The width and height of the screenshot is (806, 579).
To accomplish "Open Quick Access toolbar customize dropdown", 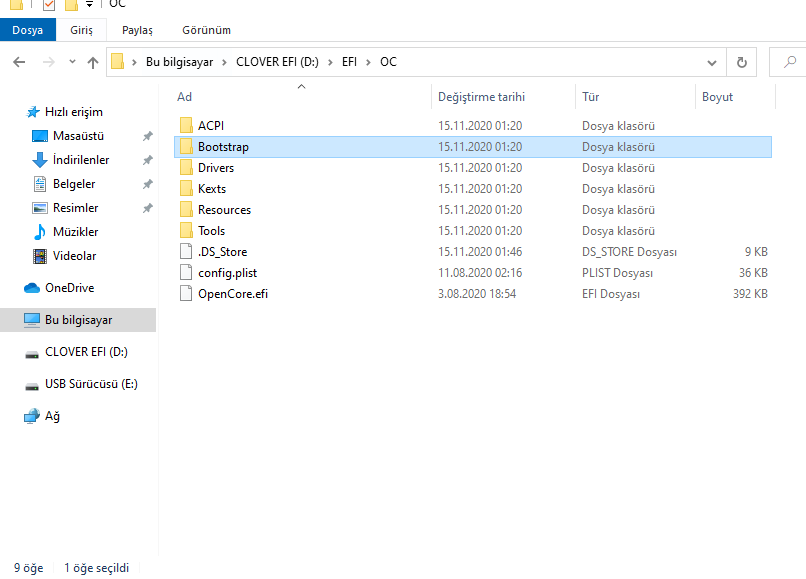I will tap(89, 5).
